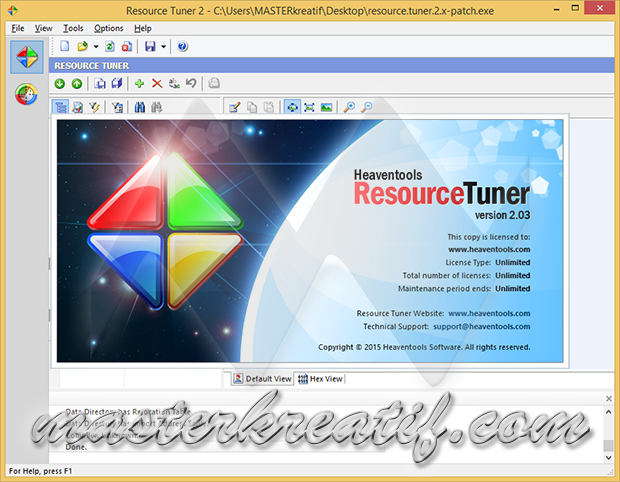Click the "version 2.03" text on the splash
The image size is (620, 482).
502,215
